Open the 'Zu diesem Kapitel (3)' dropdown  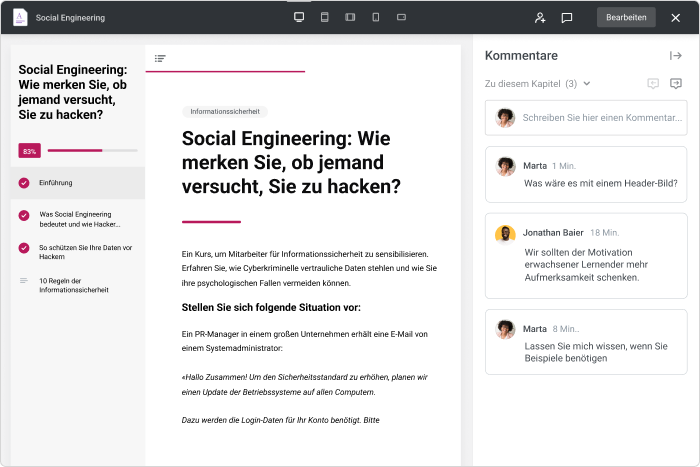click(538, 83)
